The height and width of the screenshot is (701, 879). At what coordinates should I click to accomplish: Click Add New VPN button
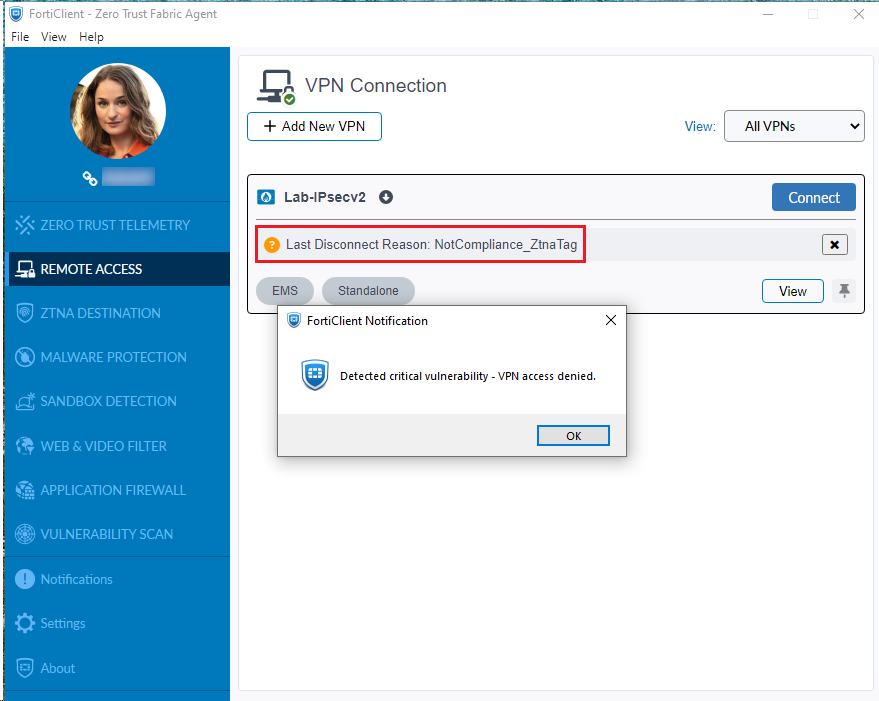click(x=314, y=126)
